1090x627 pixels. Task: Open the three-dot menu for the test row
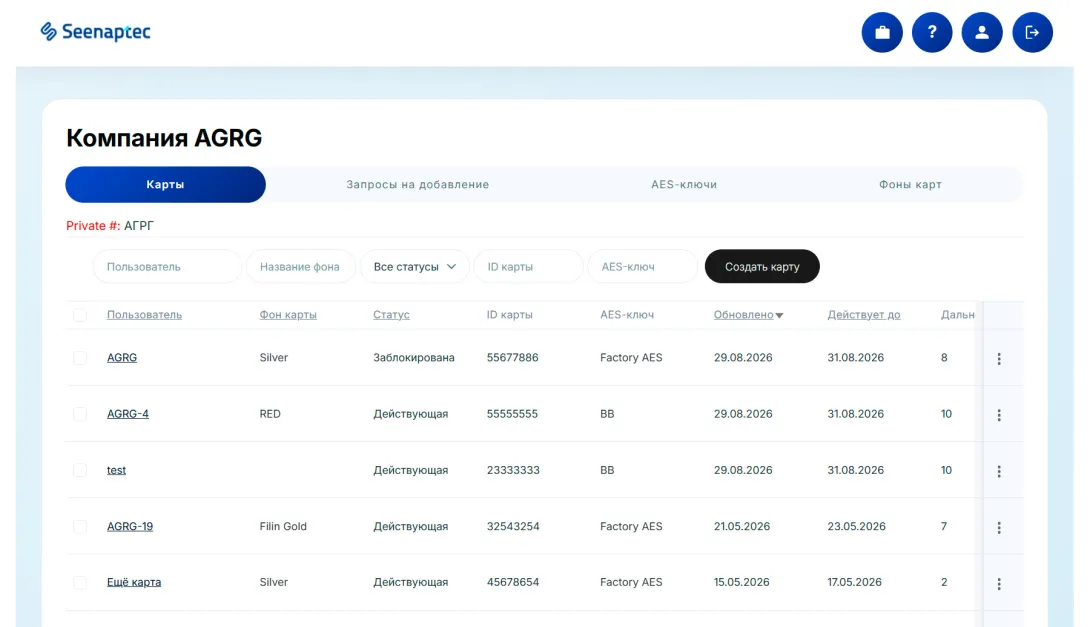click(999, 471)
